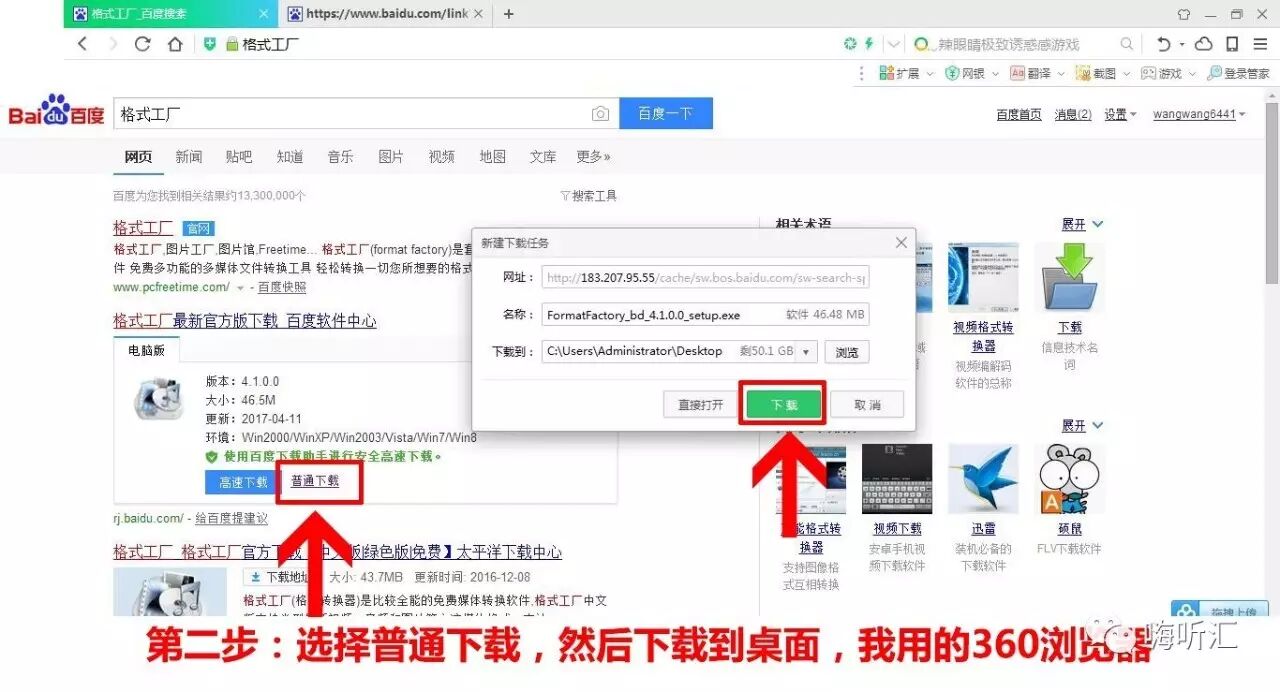Go to browser home page icon
Screen dimensions: 1280x692
[175, 44]
